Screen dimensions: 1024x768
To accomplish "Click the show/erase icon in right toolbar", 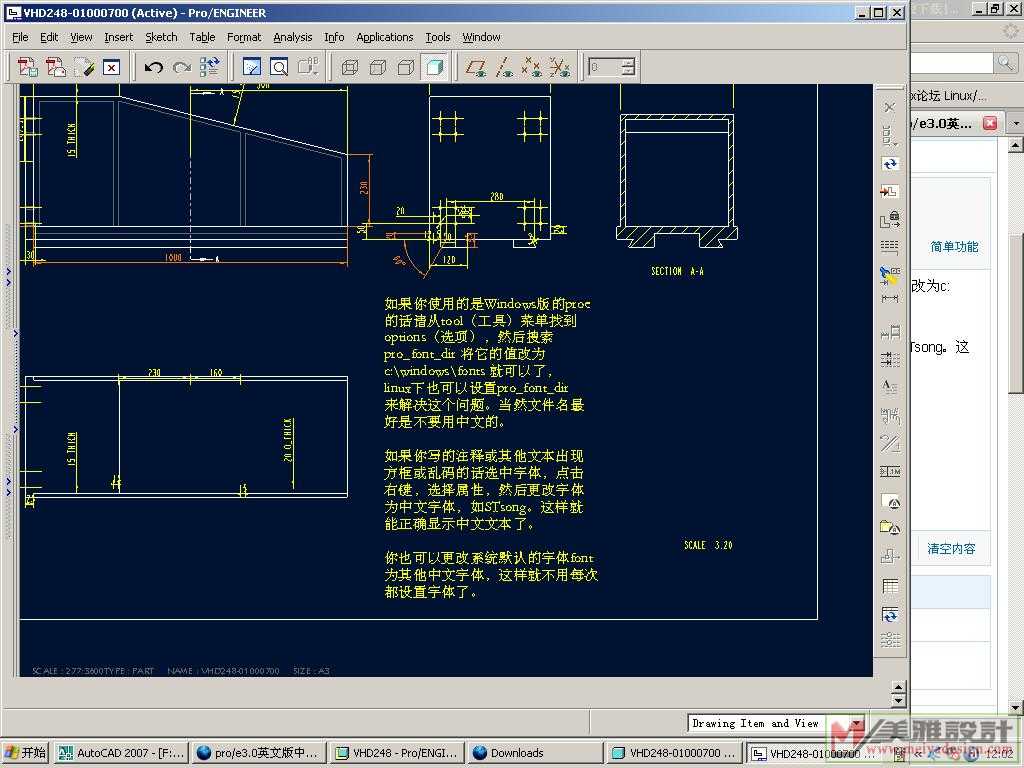I will (x=889, y=276).
